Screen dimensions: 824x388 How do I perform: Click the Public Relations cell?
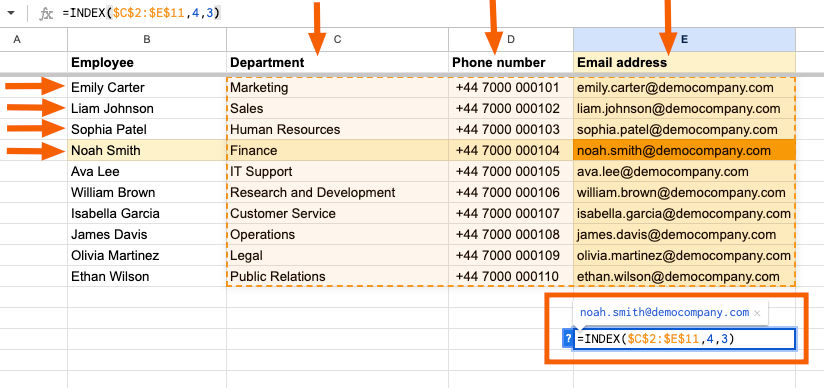coord(337,277)
